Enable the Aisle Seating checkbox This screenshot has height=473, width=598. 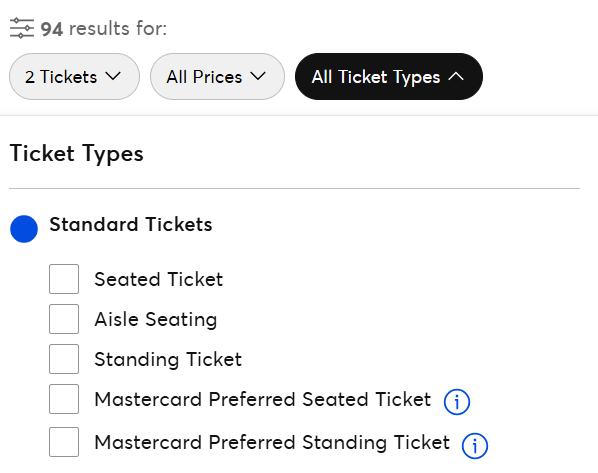click(64, 319)
